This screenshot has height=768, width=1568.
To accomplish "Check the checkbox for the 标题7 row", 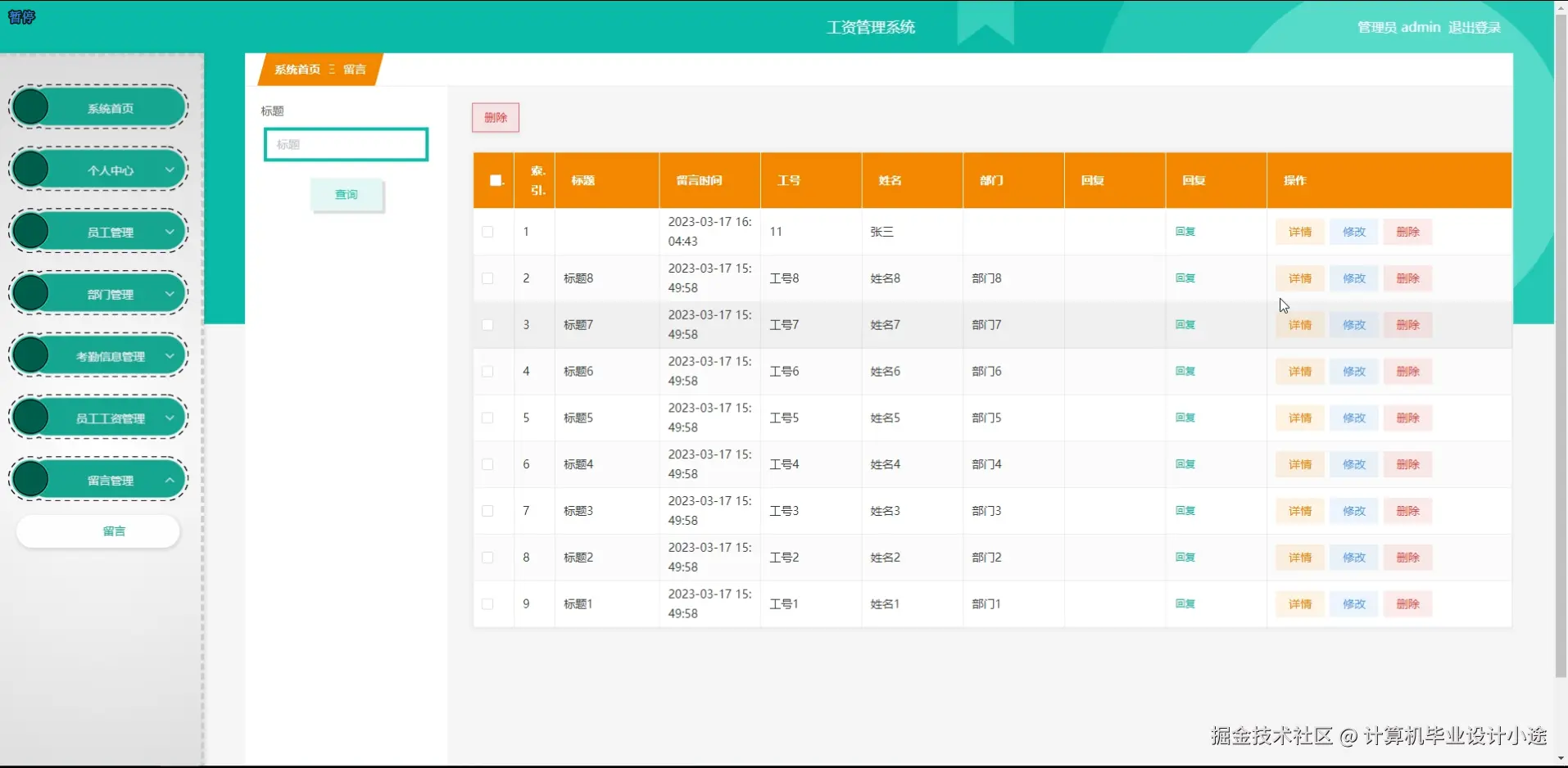I will click(487, 325).
